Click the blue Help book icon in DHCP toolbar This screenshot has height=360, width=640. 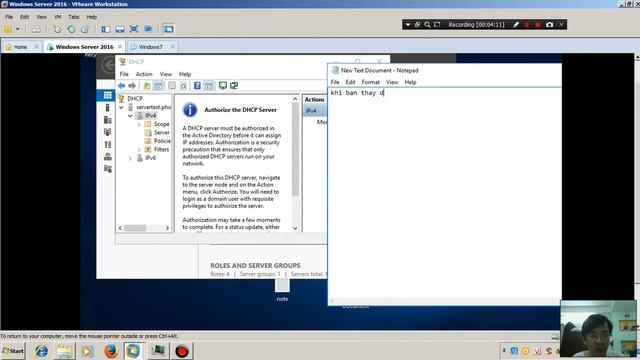click(x=197, y=86)
